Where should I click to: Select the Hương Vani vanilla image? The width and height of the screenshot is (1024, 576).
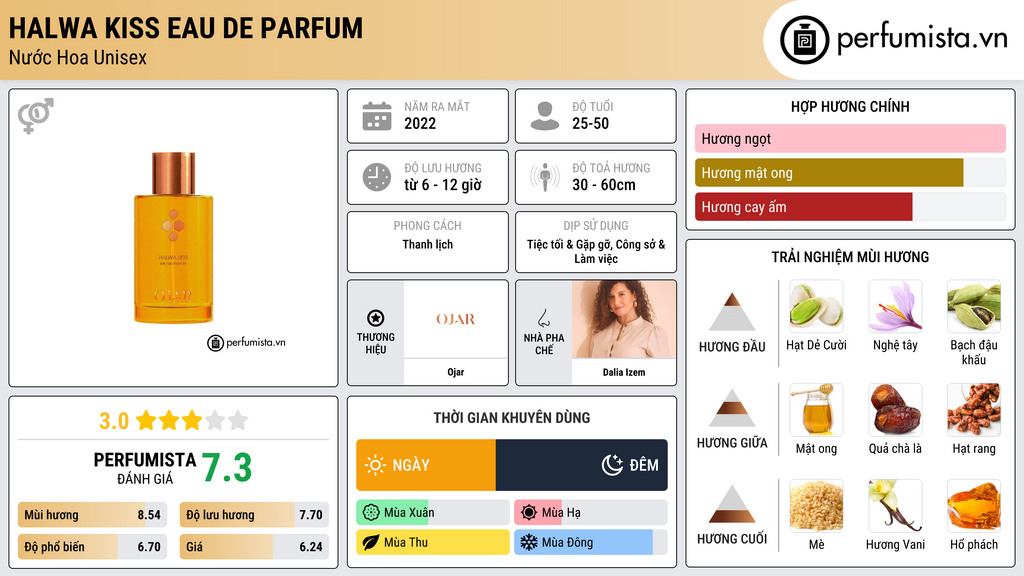(x=895, y=505)
